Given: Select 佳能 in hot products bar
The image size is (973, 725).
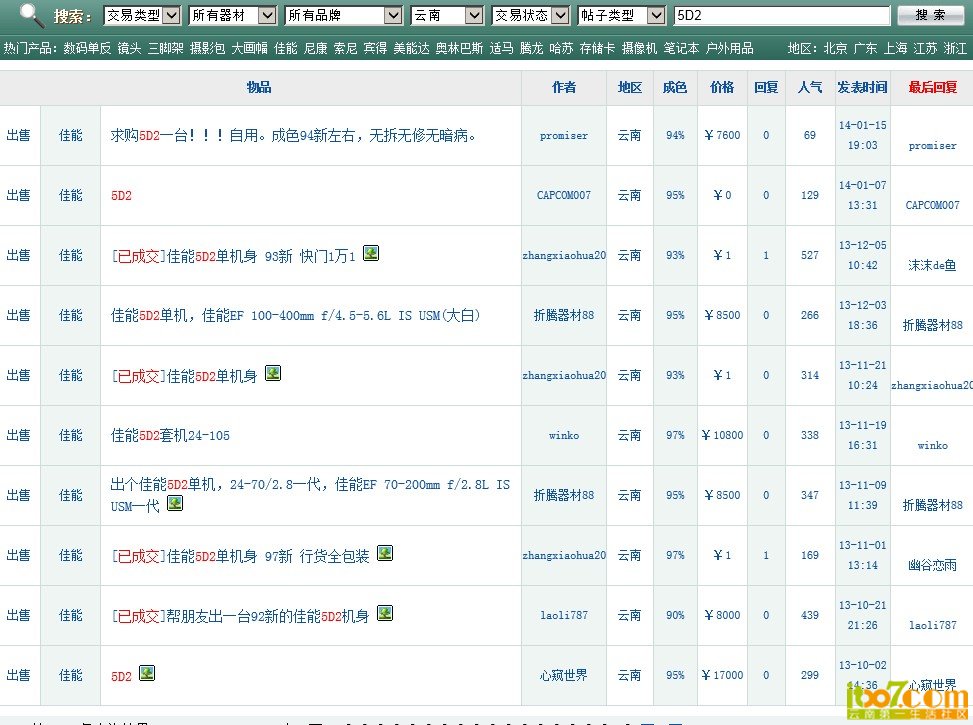Looking at the screenshot, I should (285, 48).
